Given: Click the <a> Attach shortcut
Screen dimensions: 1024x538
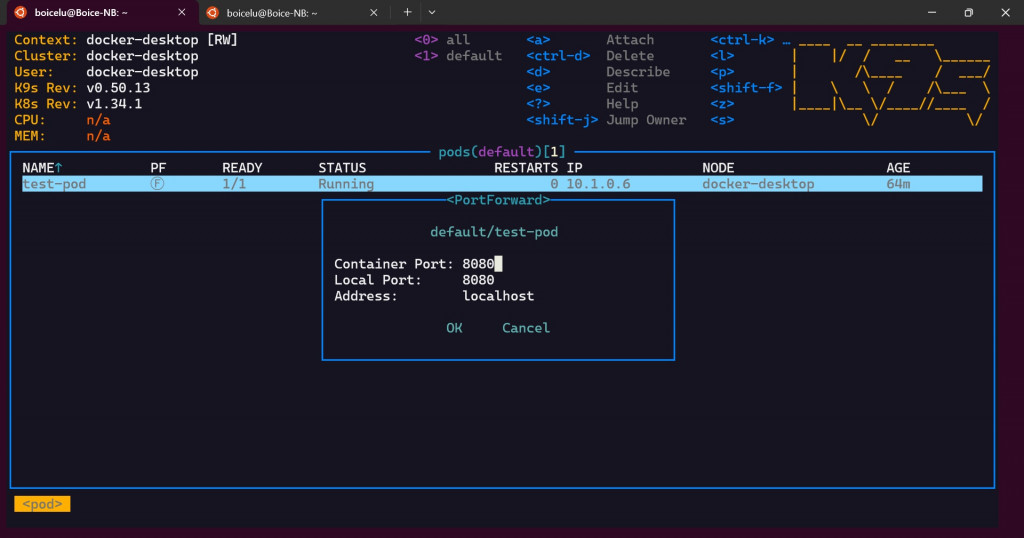Looking at the screenshot, I should pyautogui.click(x=590, y=40).
